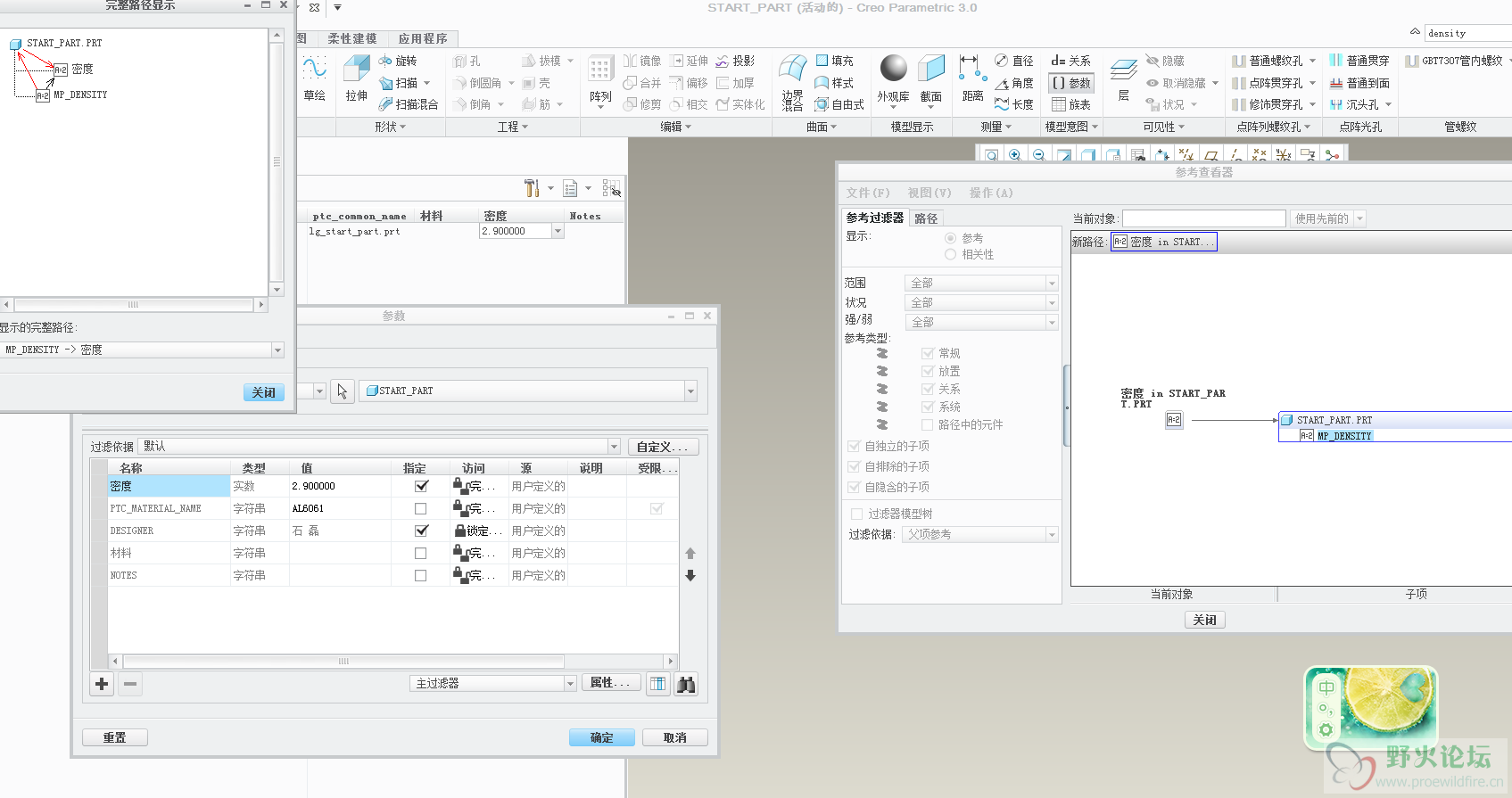
Task: Remove parameter with the minus button
Action: pos(130,684)
